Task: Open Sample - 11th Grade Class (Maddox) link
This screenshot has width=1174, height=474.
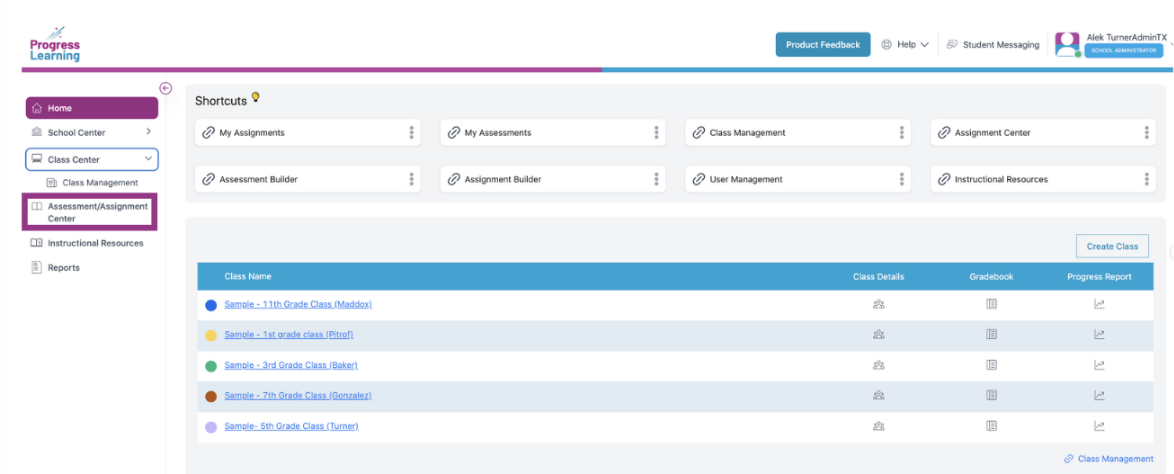Action: click(x=298, y=304)
